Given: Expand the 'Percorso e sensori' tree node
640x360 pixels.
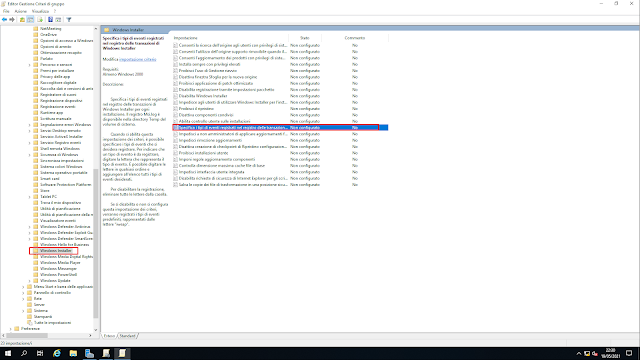Looking at the screenshot, I should pyautogui.click(x=29, y=65).
